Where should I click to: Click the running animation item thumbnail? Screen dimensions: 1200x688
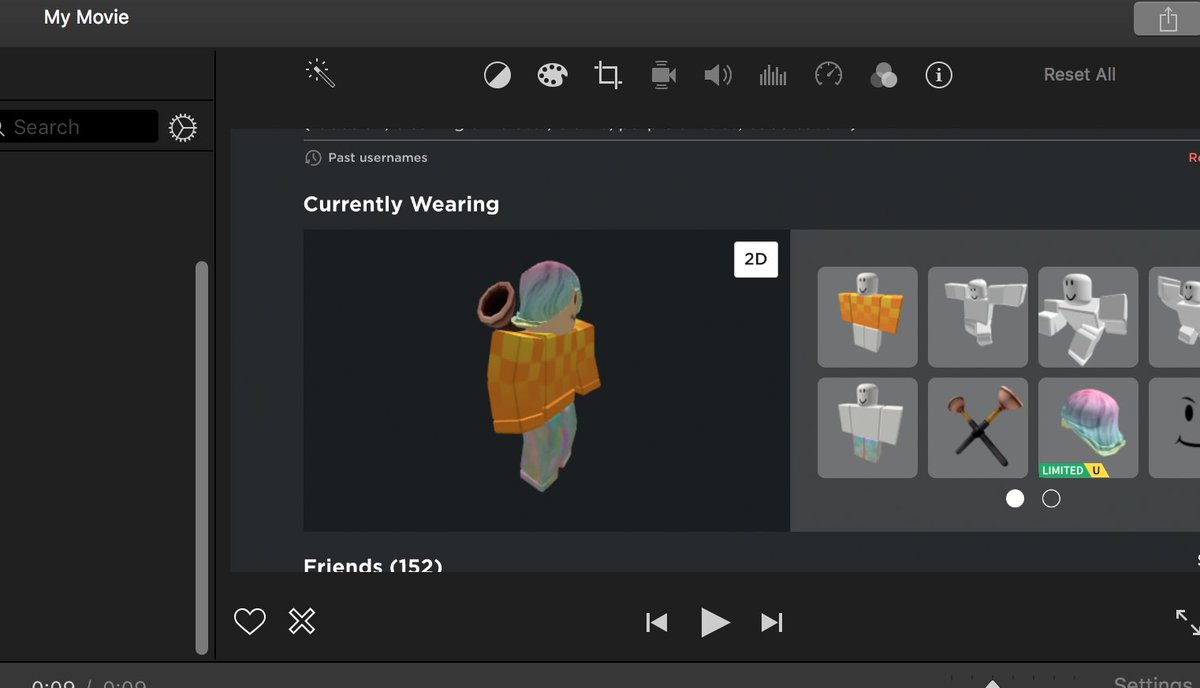click(x=1088, y=317)
